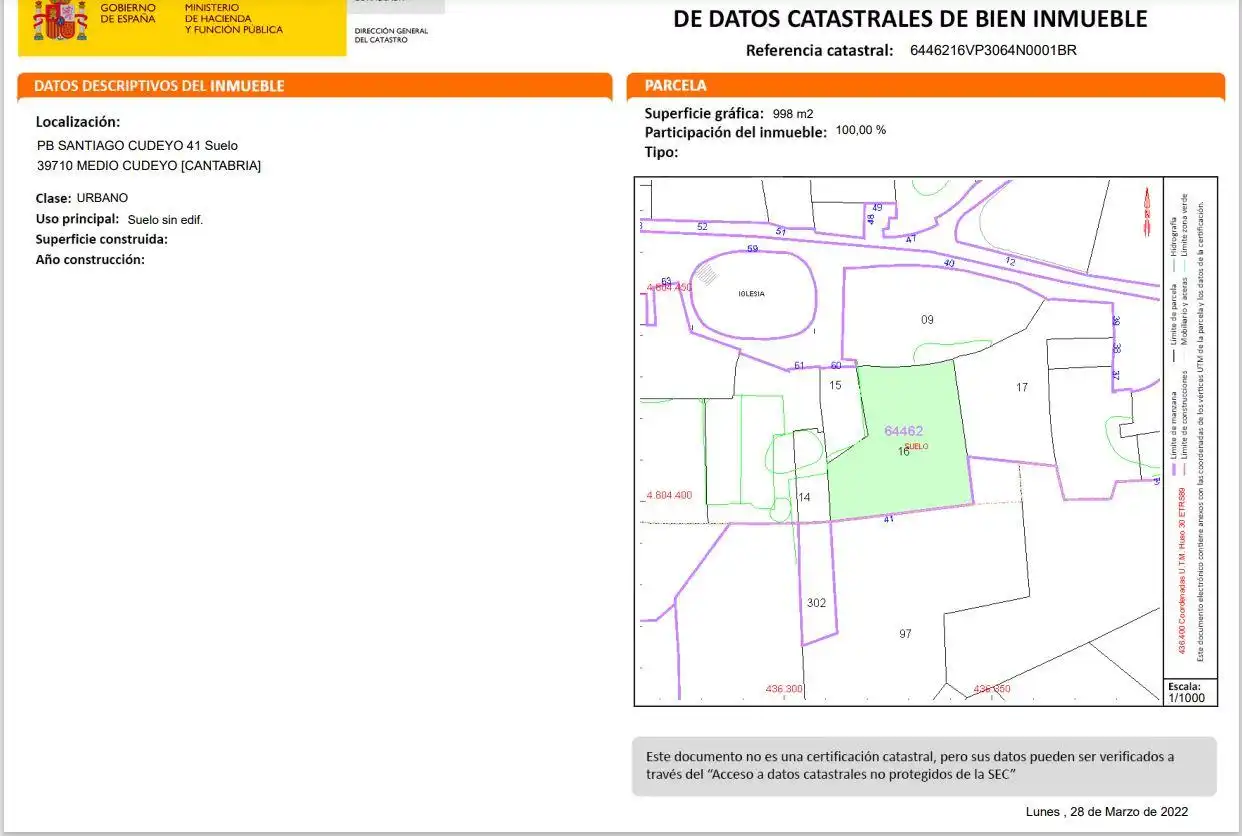Click the title 'DE DATOS CATASTRALES DE BIEN INMUEBLE'
The width and height of the screenshot is (1242, 836).
[910, 19]
